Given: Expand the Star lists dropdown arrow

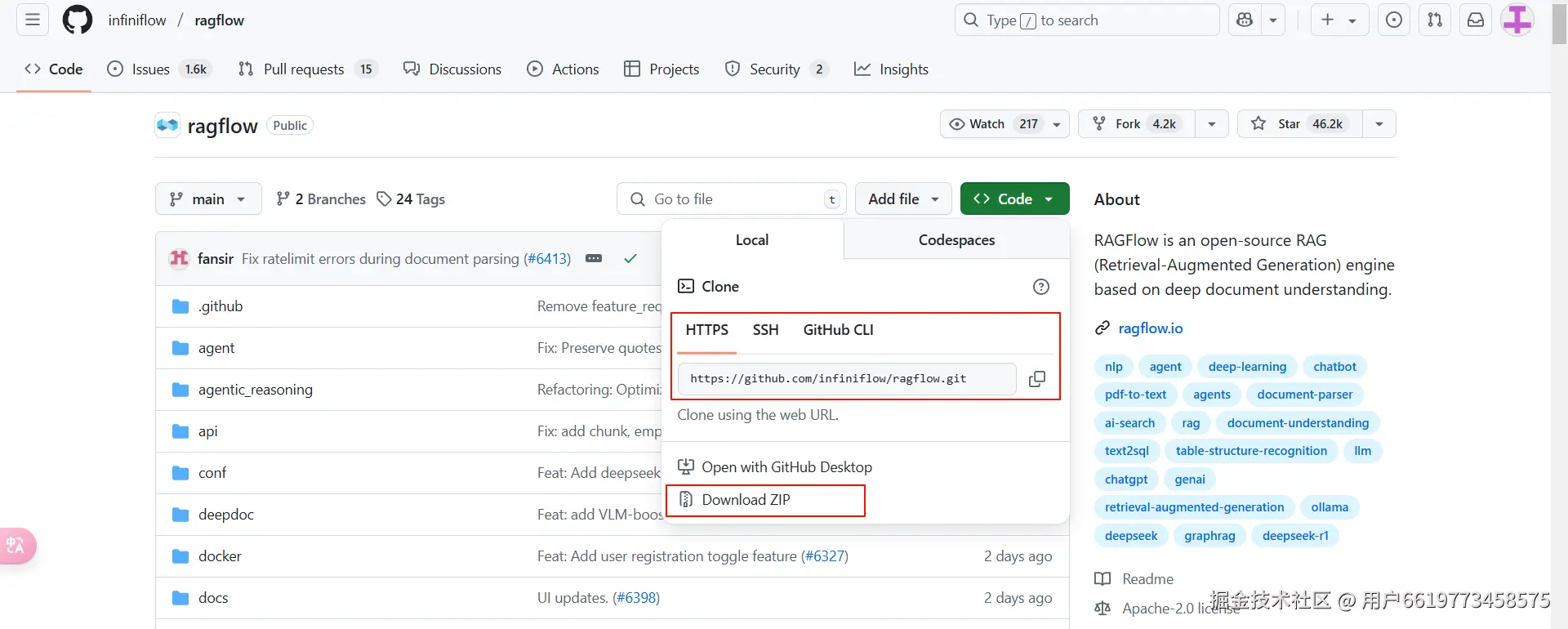Looking at the screenshot, I should pos(1379,124).
